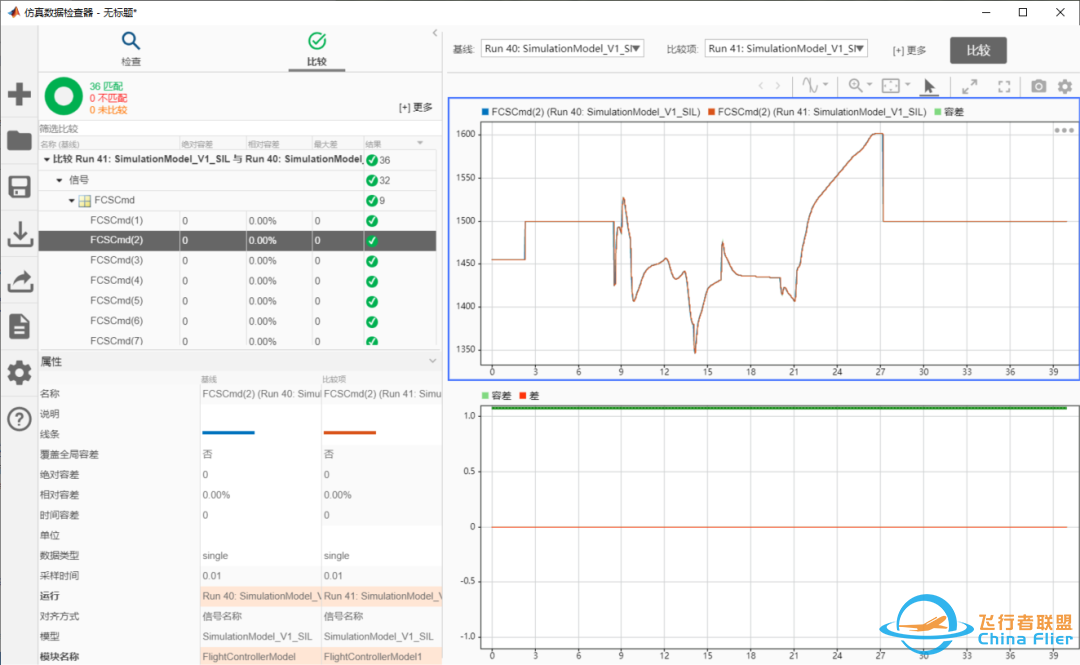Click the compared orange line color swatch
Screen dimensions: 1080x665
[x=349, y=433]
